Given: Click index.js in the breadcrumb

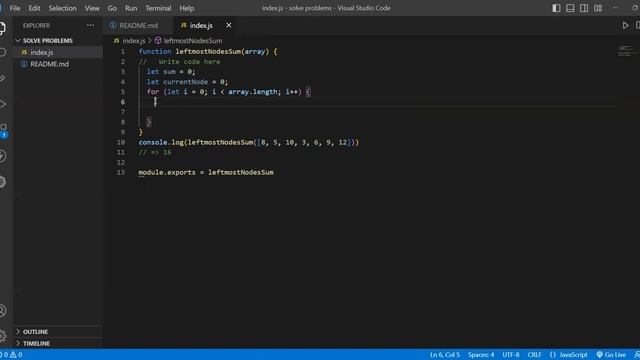Looking at the screenshot, I should pyautogui.click(x=134, y=41).
